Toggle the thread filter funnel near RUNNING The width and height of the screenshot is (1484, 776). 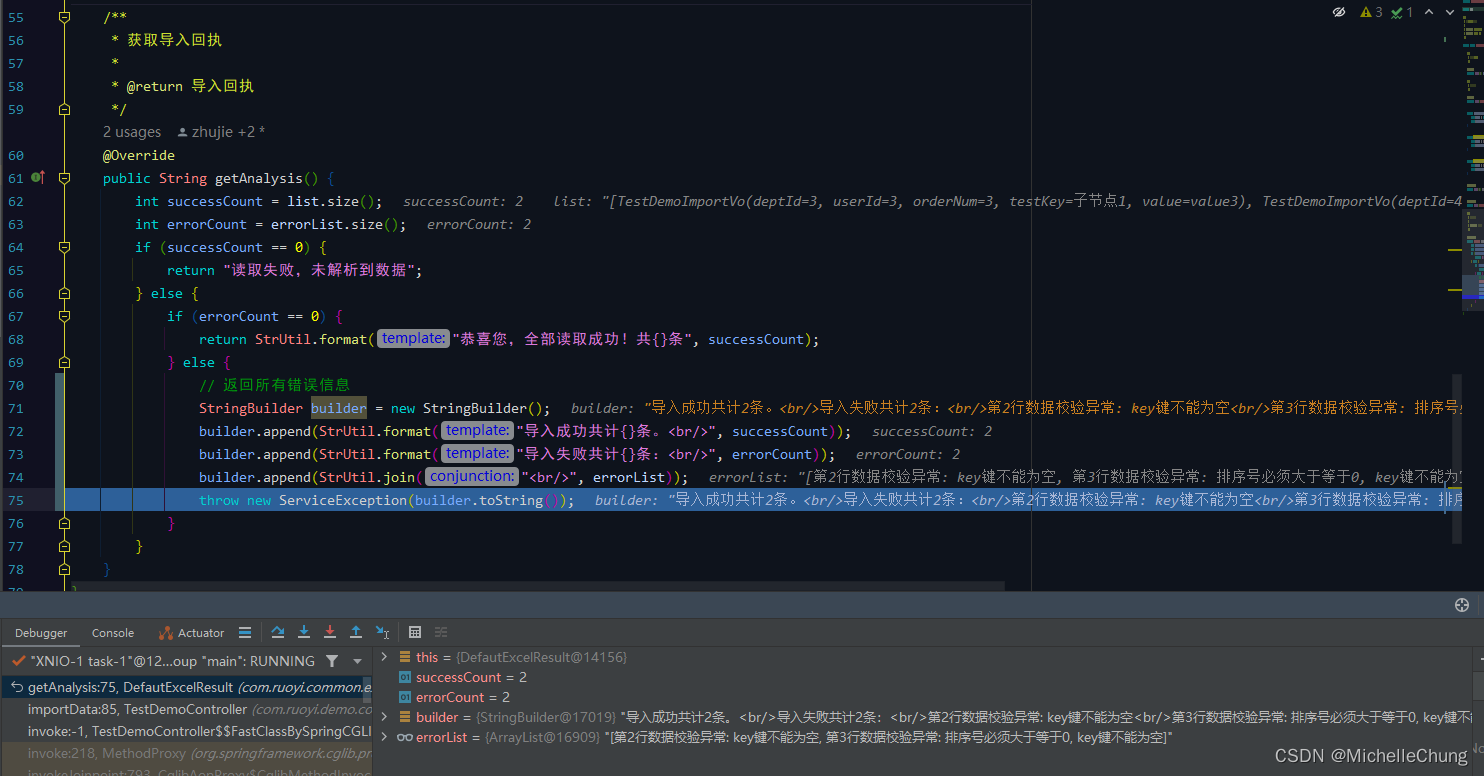pos(333,660)
